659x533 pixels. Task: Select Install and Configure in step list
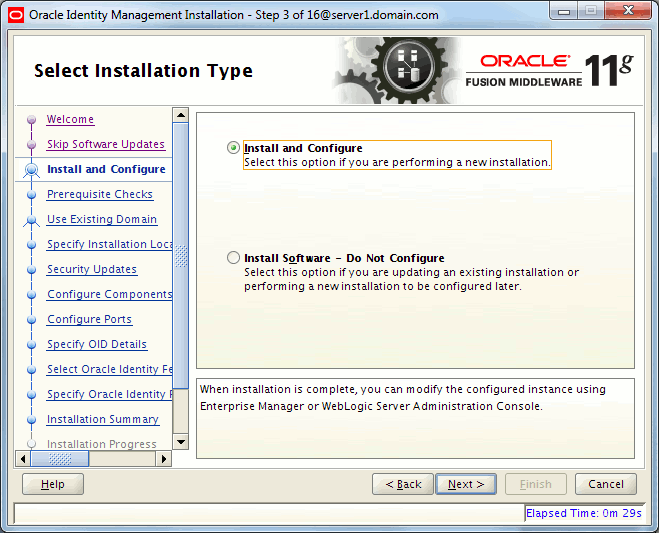(x=106, y=169)
